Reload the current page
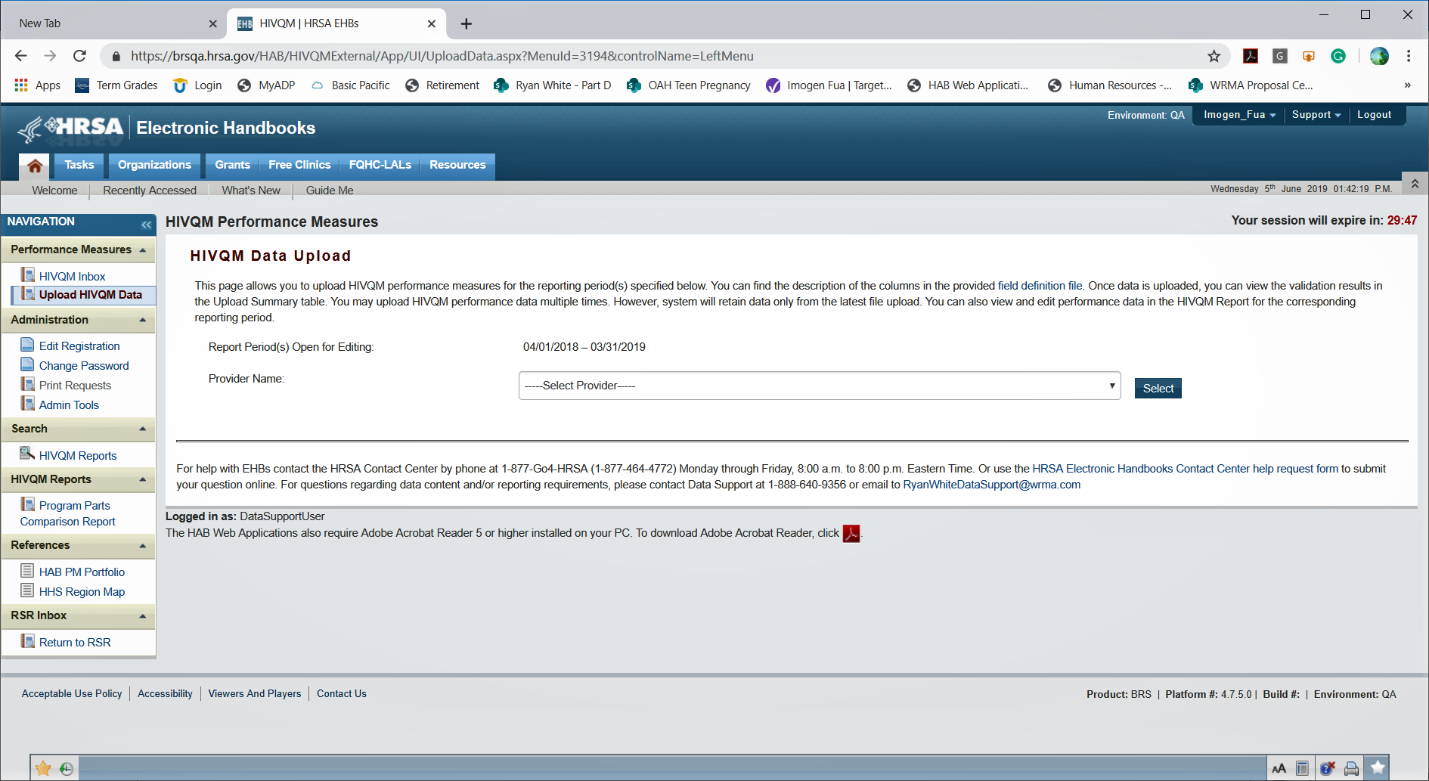The width and height of the screenshot is (1429, 781). pyautogui.click(x=80, y=56)
